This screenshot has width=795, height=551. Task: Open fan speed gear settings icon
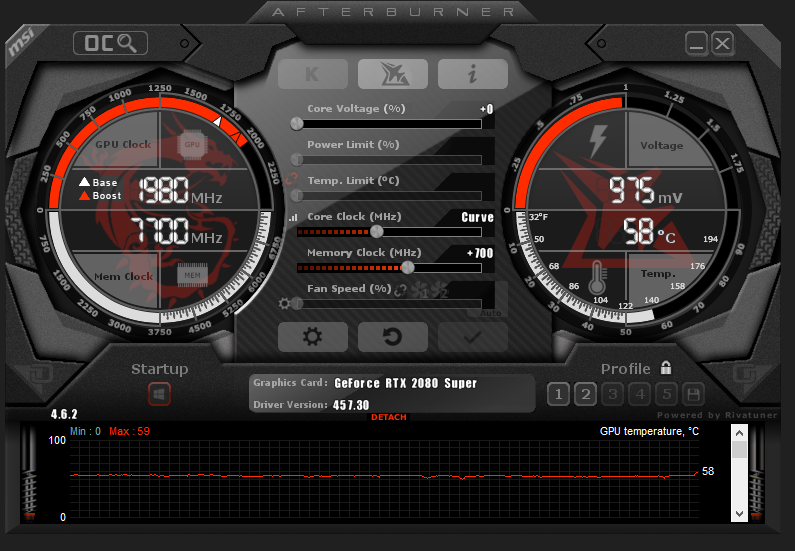point(284,303)
